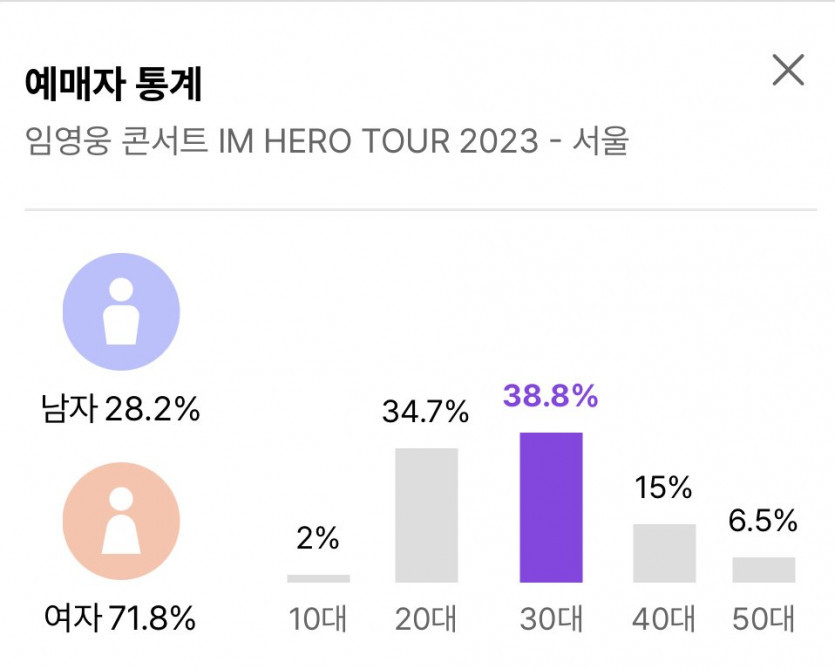The width and height of the screenshot is (835, 669).
Task: Tap the 2% value label
Action: tap(318, 539)
